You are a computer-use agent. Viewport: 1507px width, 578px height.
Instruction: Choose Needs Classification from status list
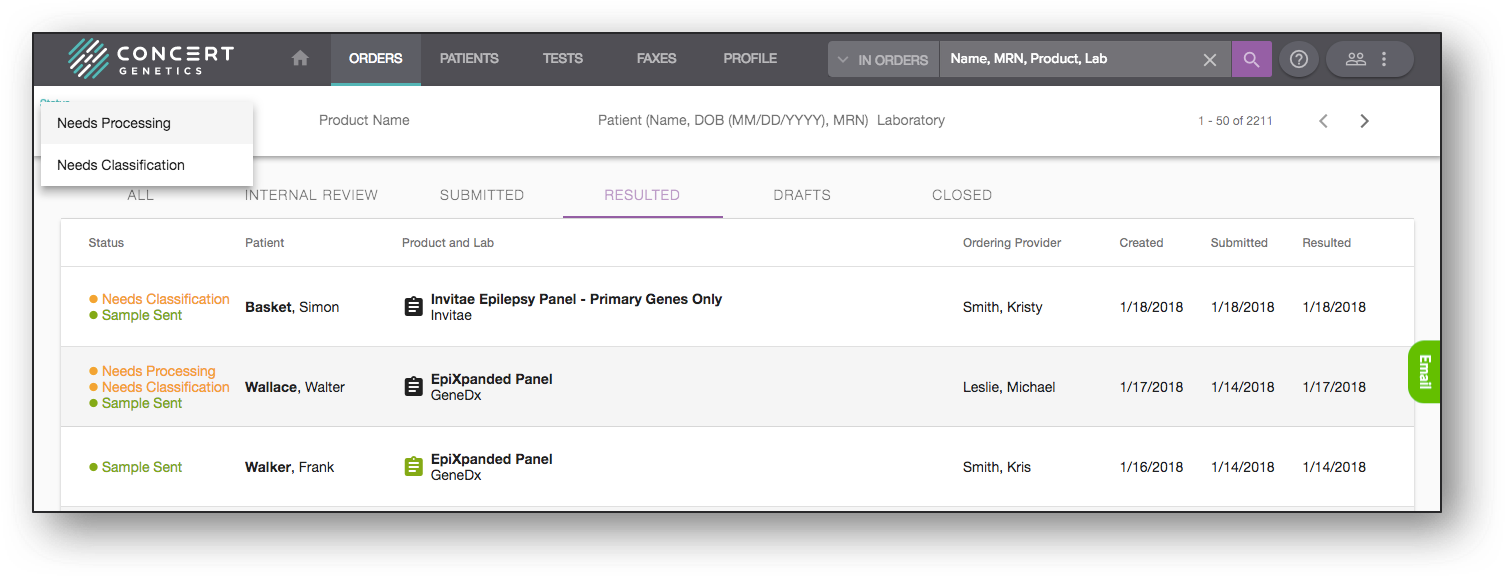click(121, 165)
